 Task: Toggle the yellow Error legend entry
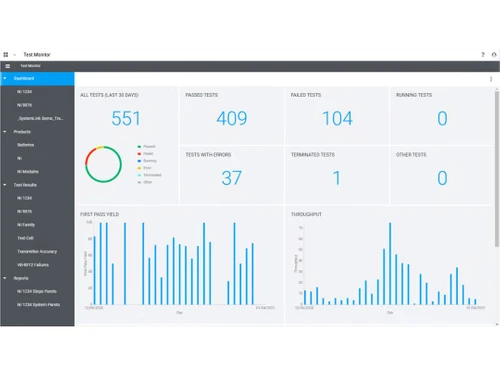coord(144,168)
